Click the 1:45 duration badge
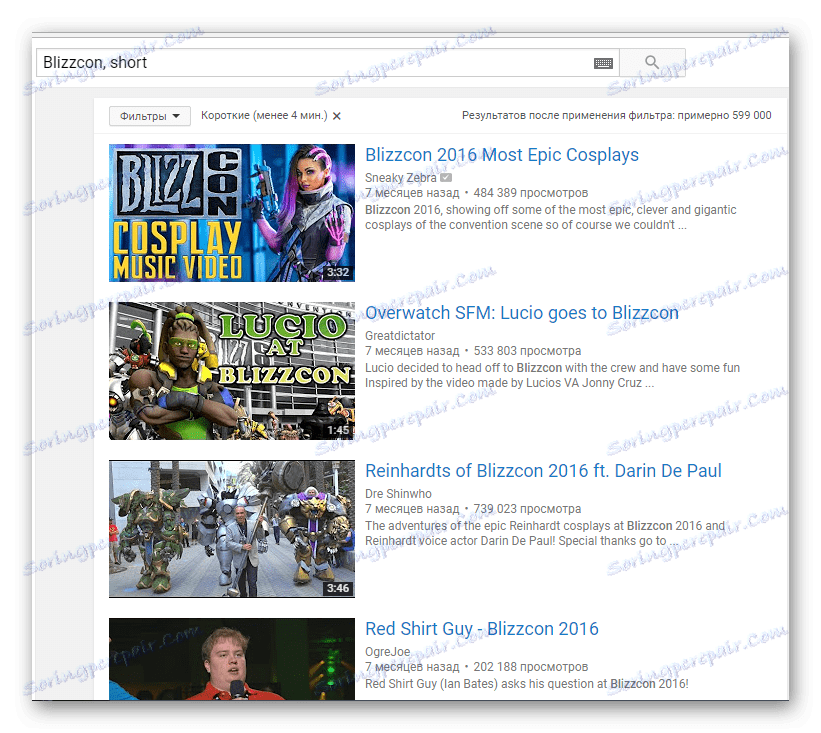 [x=338, y=430]
